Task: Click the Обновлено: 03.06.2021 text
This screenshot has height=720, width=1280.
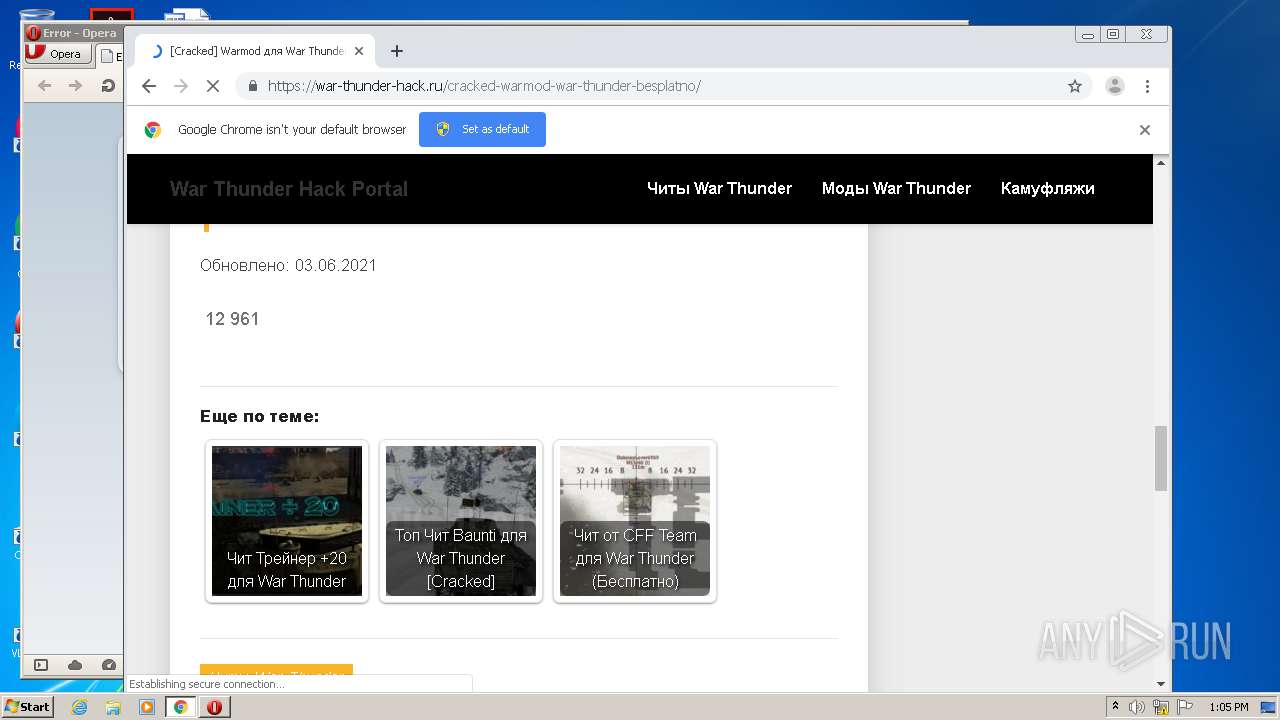Action: click(x=288, y=265)
